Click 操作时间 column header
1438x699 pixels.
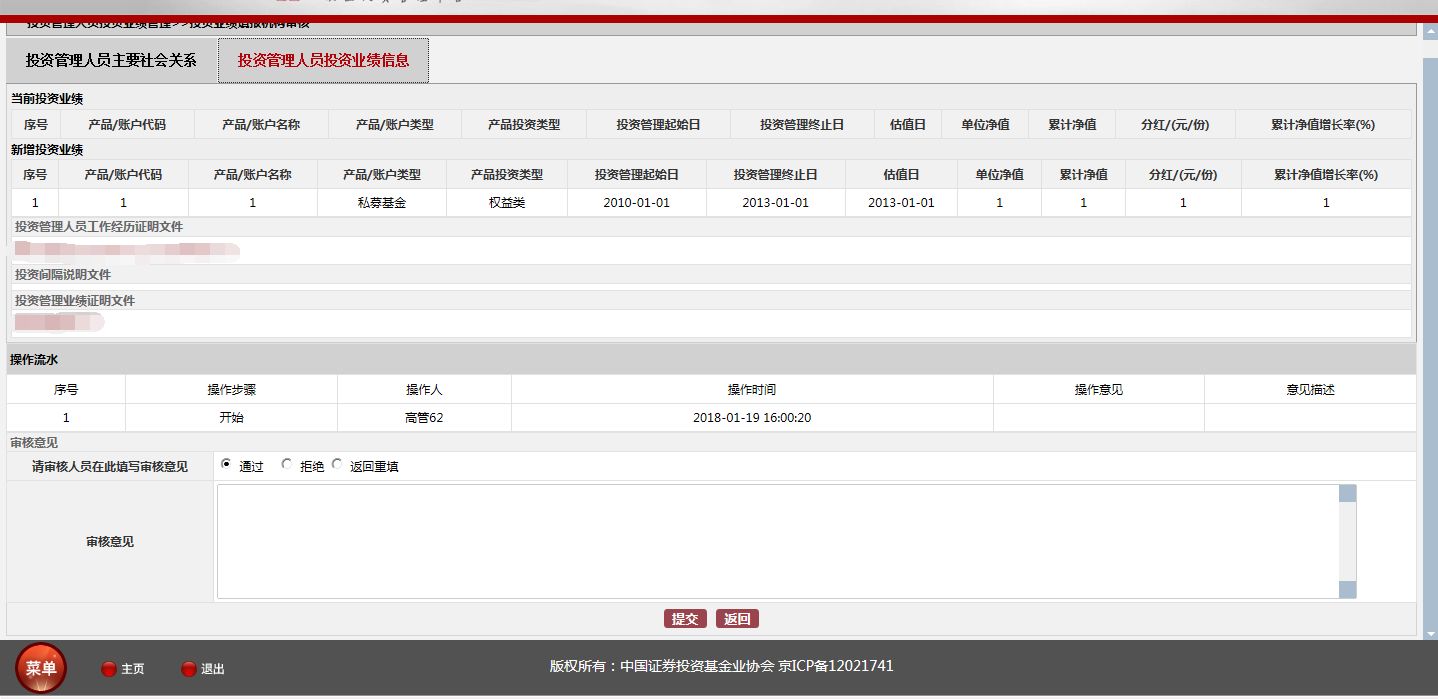point(752,390)
